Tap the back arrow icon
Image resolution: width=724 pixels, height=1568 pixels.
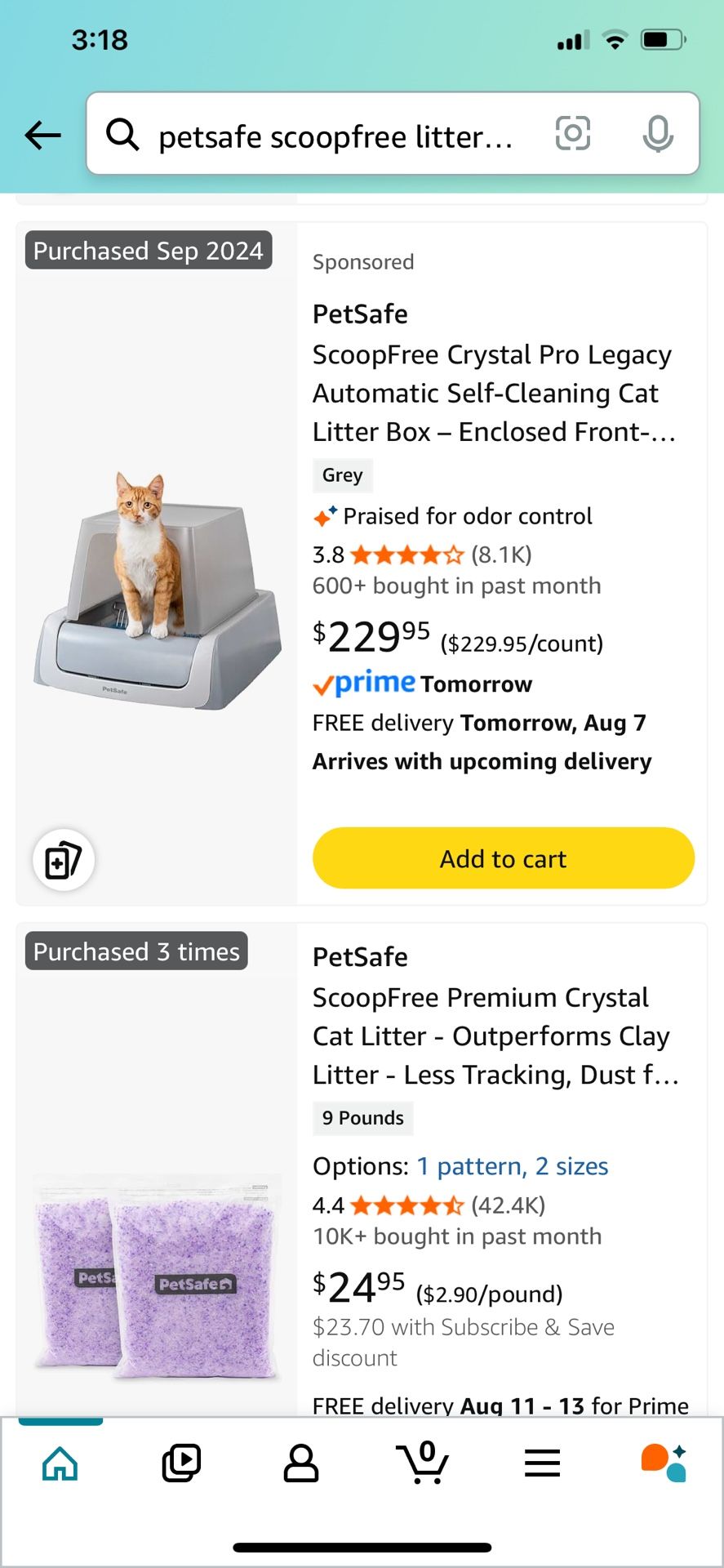(x=43, y=135)
